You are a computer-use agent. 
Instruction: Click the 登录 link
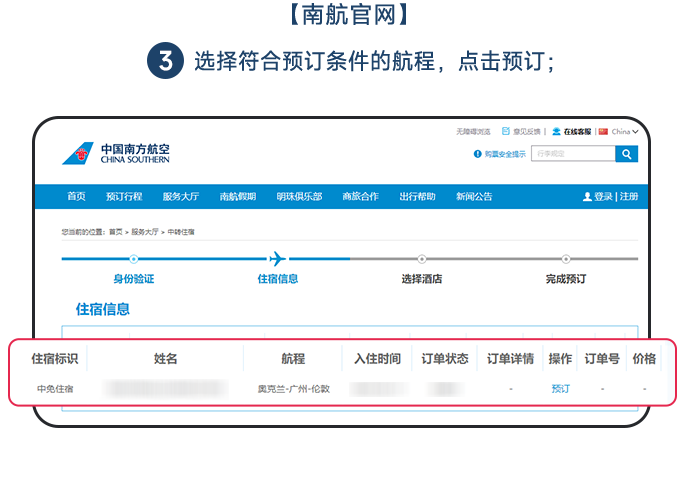[603, 197]
